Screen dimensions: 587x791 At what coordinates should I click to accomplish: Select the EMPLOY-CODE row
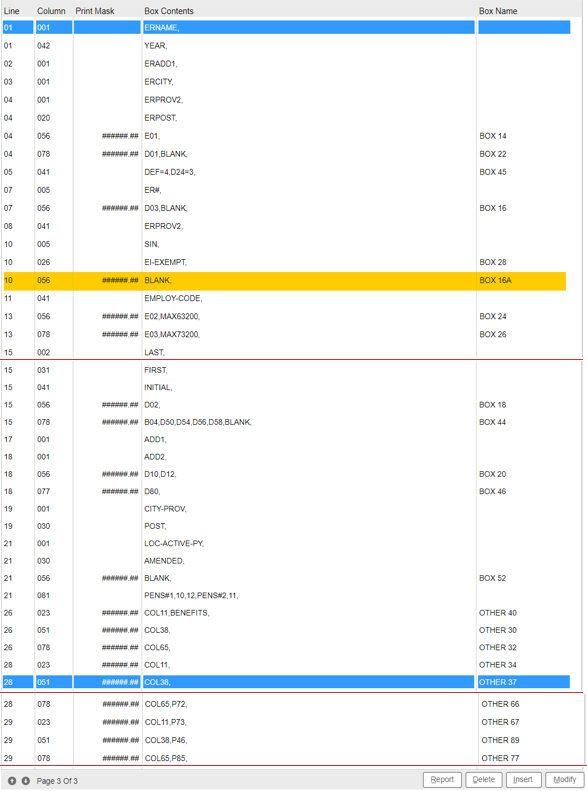pyautogui.click(x=286, y=298)
